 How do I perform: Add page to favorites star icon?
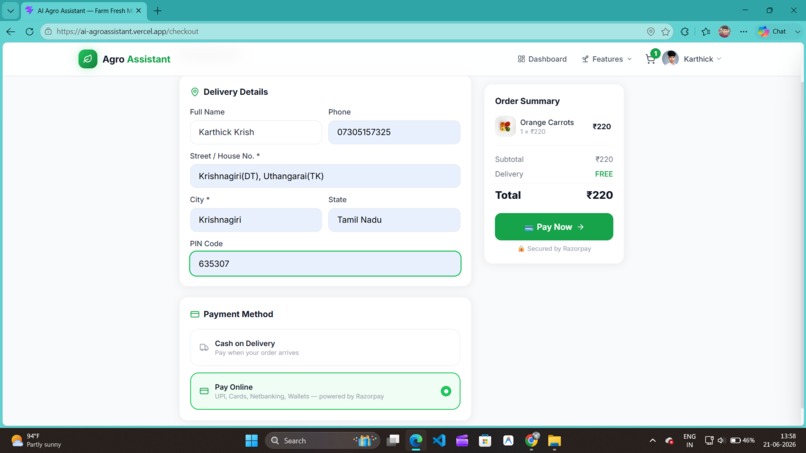click(x=666, y=31)
